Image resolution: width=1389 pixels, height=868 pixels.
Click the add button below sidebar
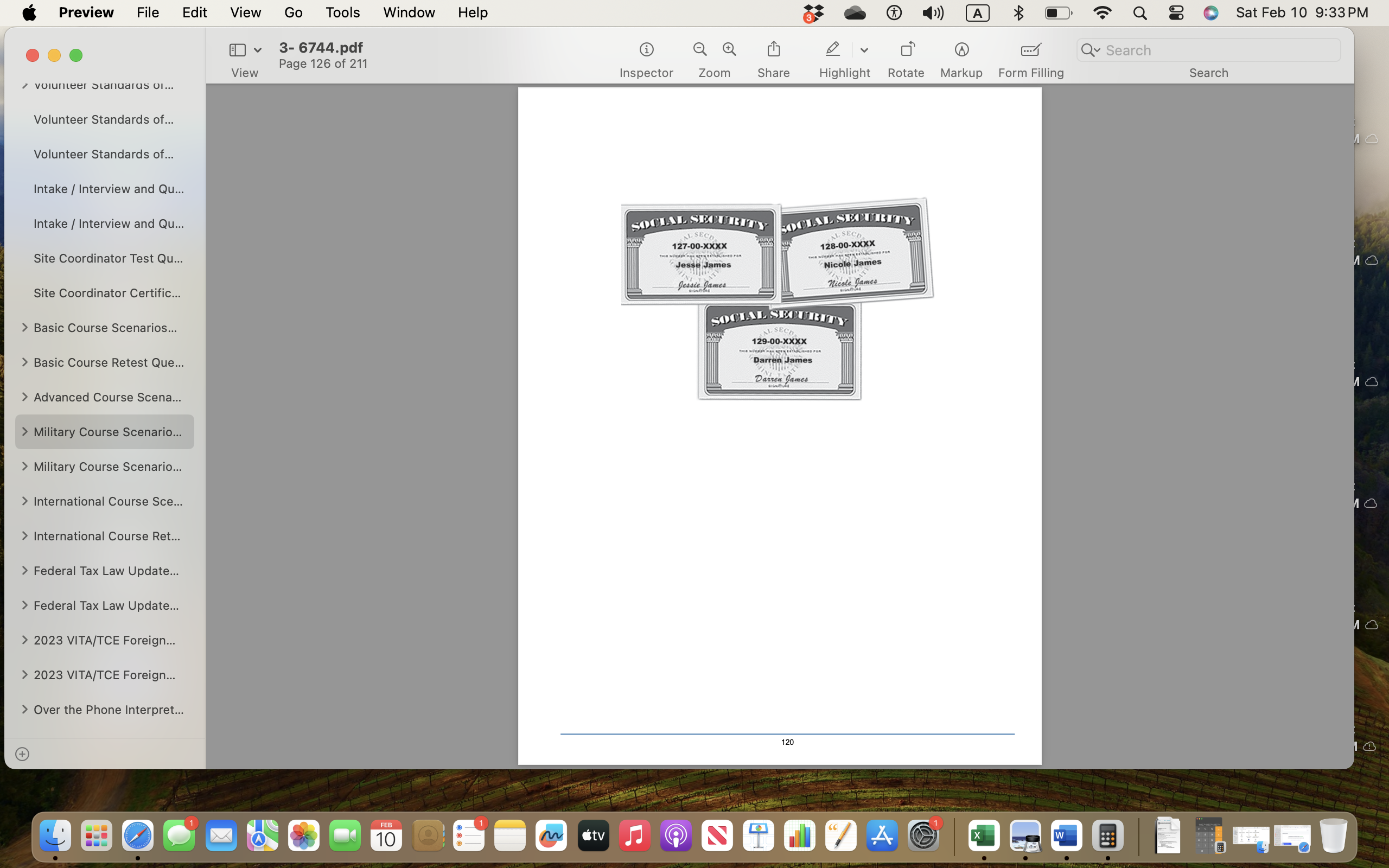click(x=22, y=754)
